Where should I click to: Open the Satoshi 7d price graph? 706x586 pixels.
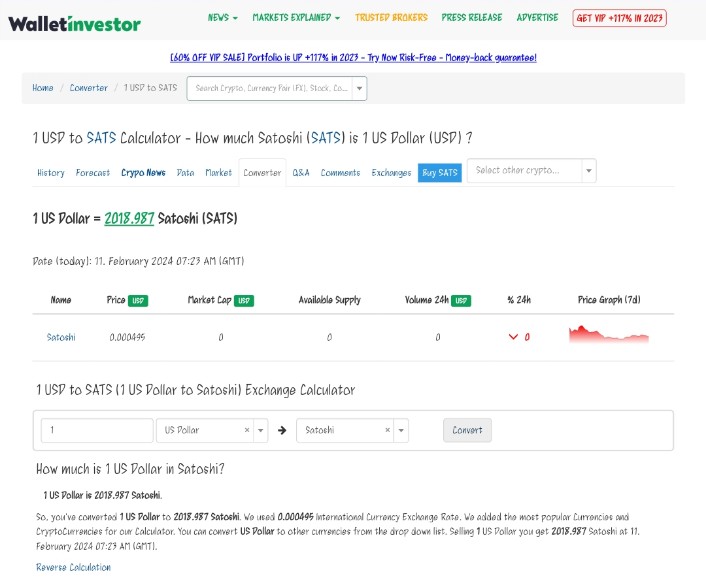pyautogui.click(x=608, y=336)
